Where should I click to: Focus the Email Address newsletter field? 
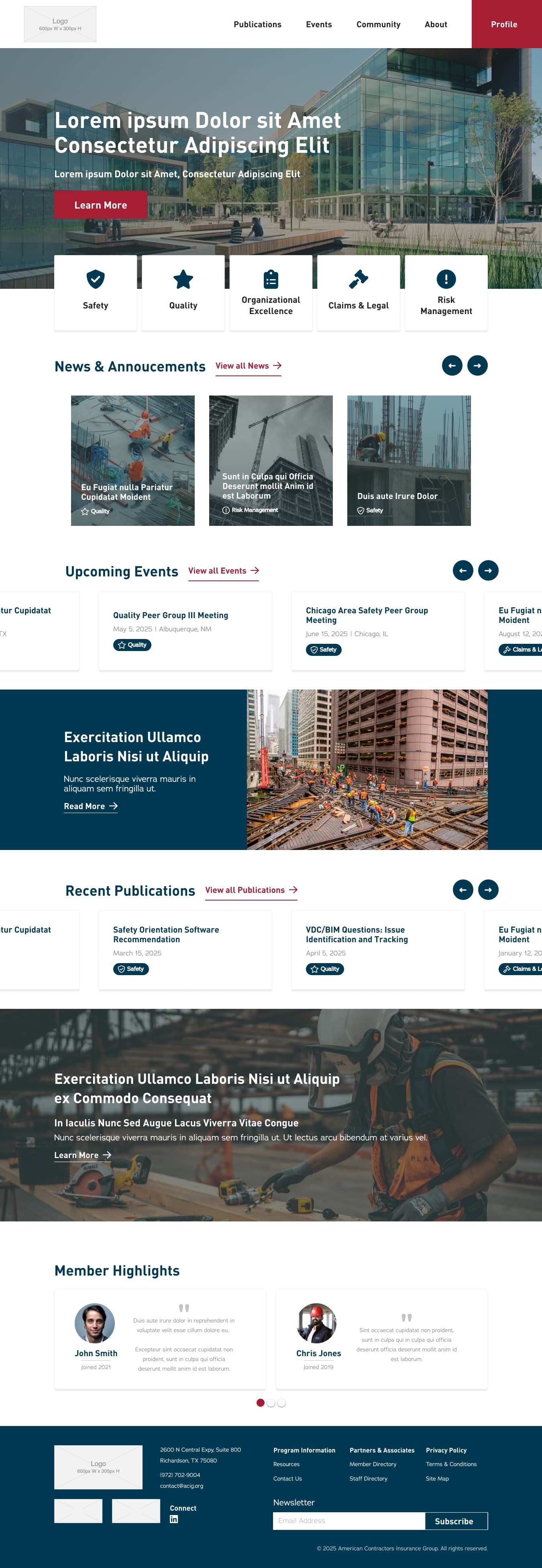[349, 1521]
